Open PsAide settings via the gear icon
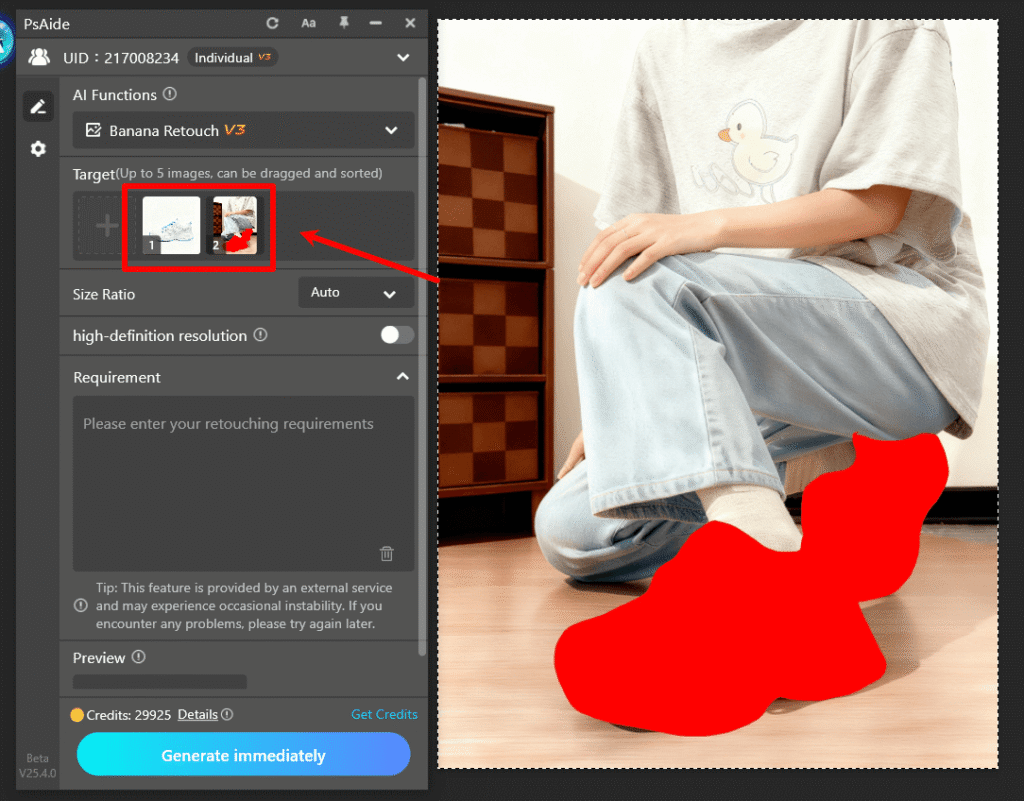 tap(37, 148)
